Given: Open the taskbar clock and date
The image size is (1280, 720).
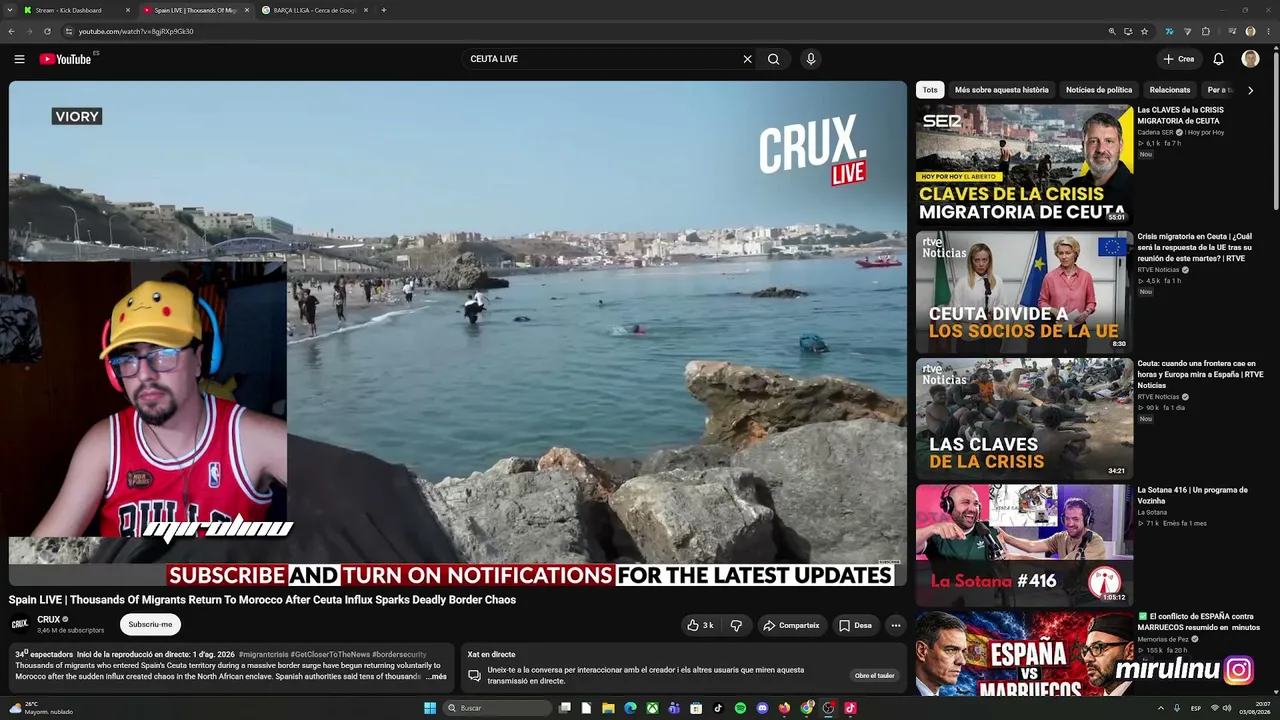Looking at the screenshot, I should click(1254, 708).
